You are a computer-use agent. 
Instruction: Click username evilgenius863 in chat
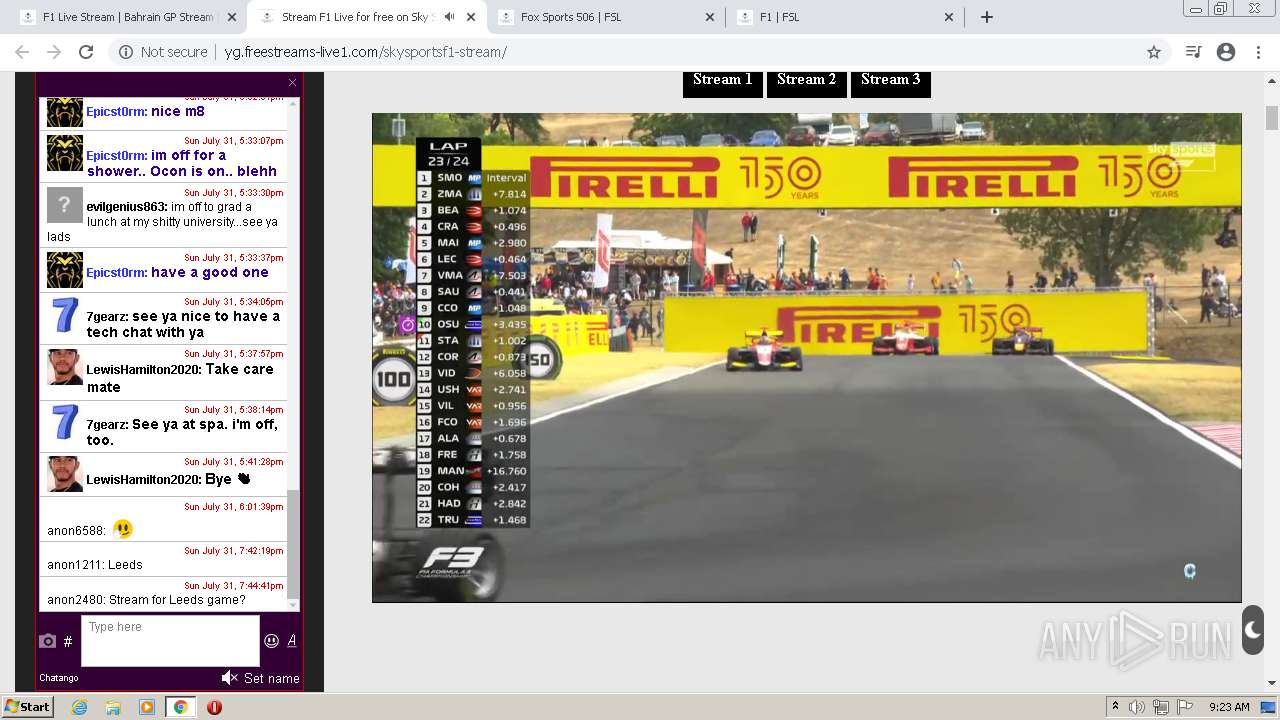[x=127, y=207]
